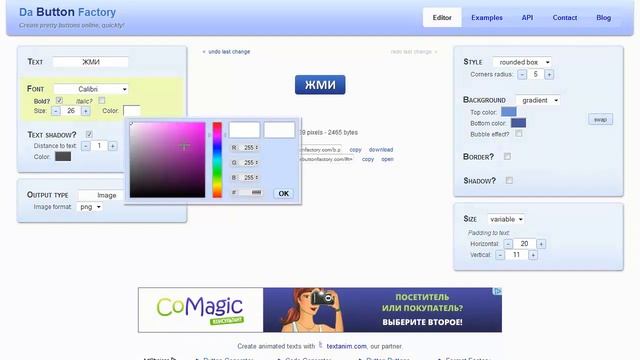The width and height of the screenshot is (640, 360).
Task: Enable the Border checkbox
Action: pos(507,156)
